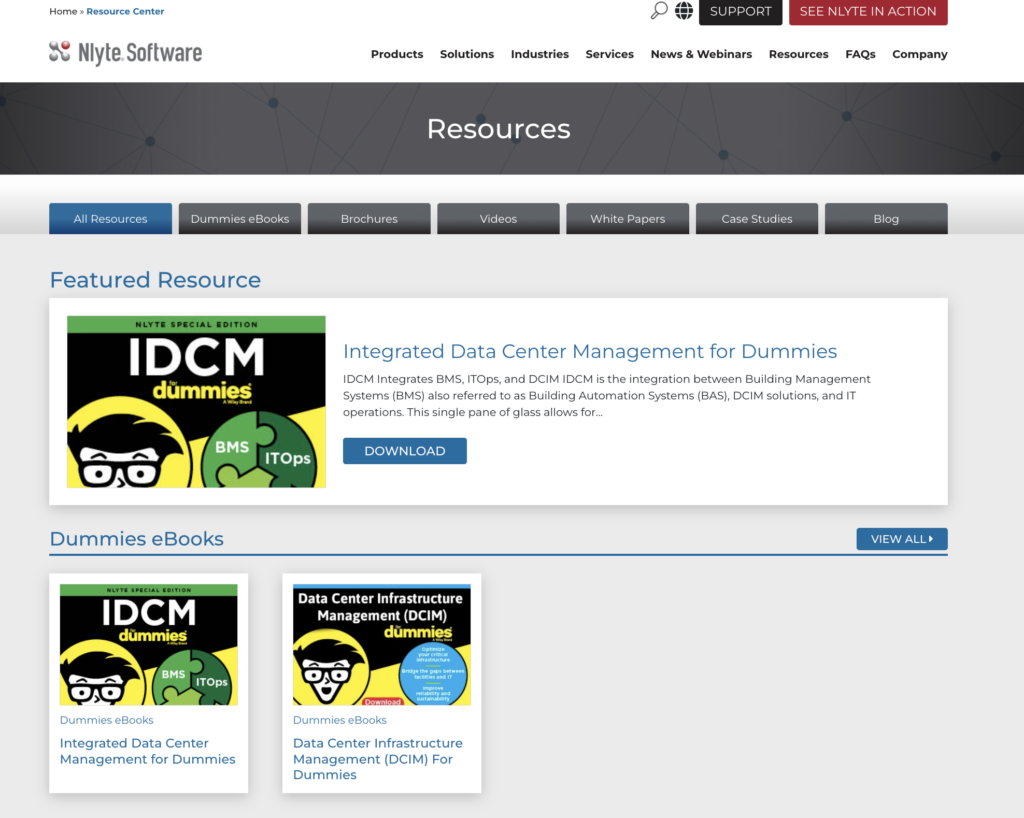Open the search magnifier icon
The image size is (1024, 818).
[x=659, y=10]
